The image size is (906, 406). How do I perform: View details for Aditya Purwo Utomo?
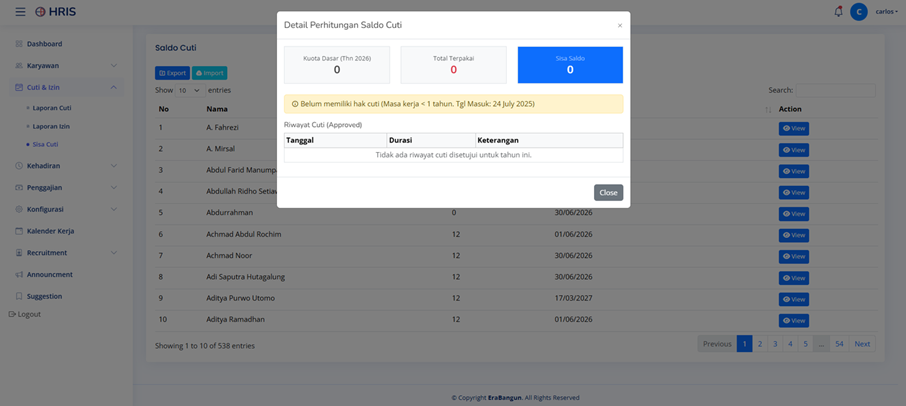point(794,299)
